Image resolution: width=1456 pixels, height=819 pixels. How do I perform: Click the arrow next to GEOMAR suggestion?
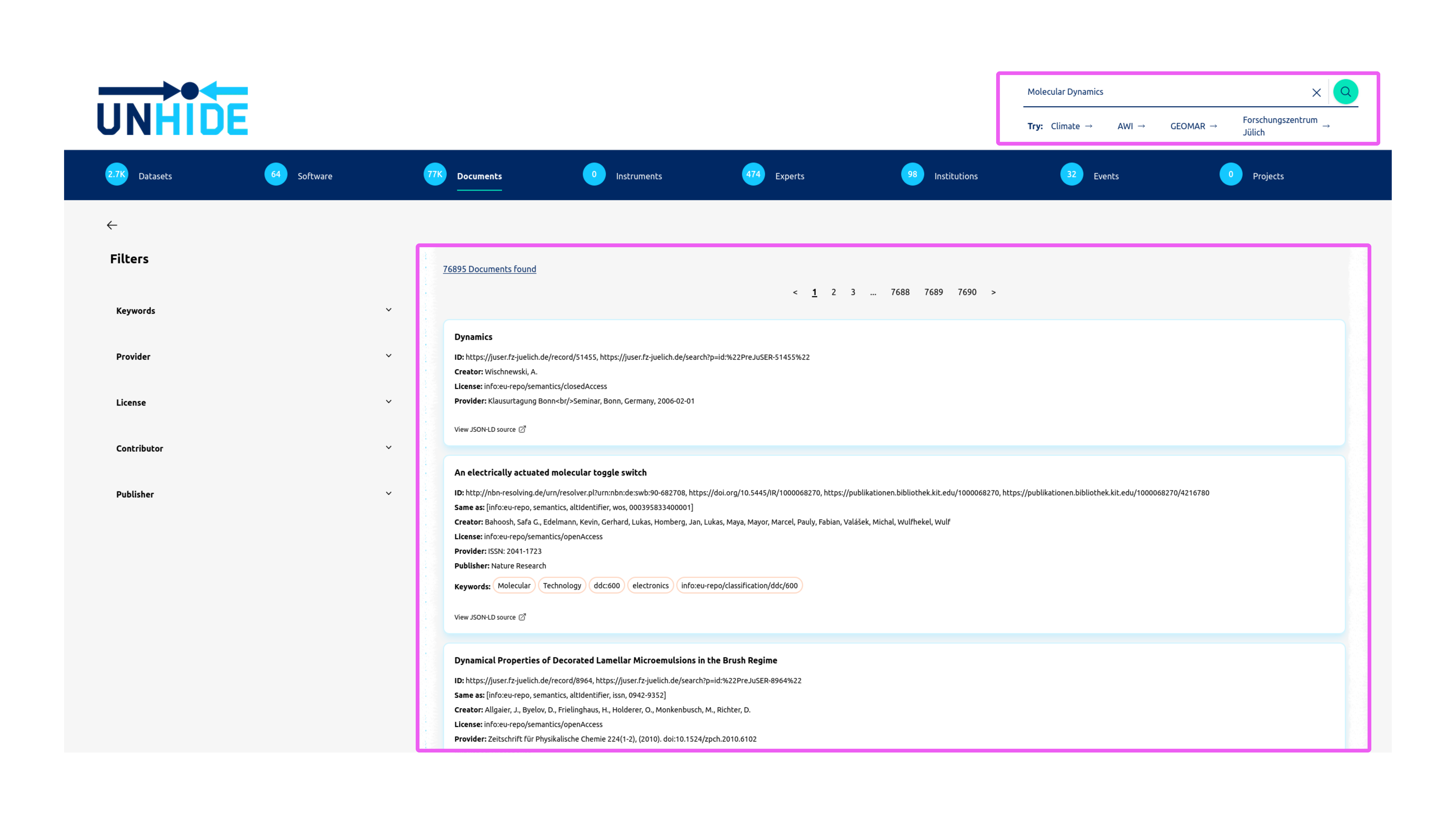[1214, 126]
